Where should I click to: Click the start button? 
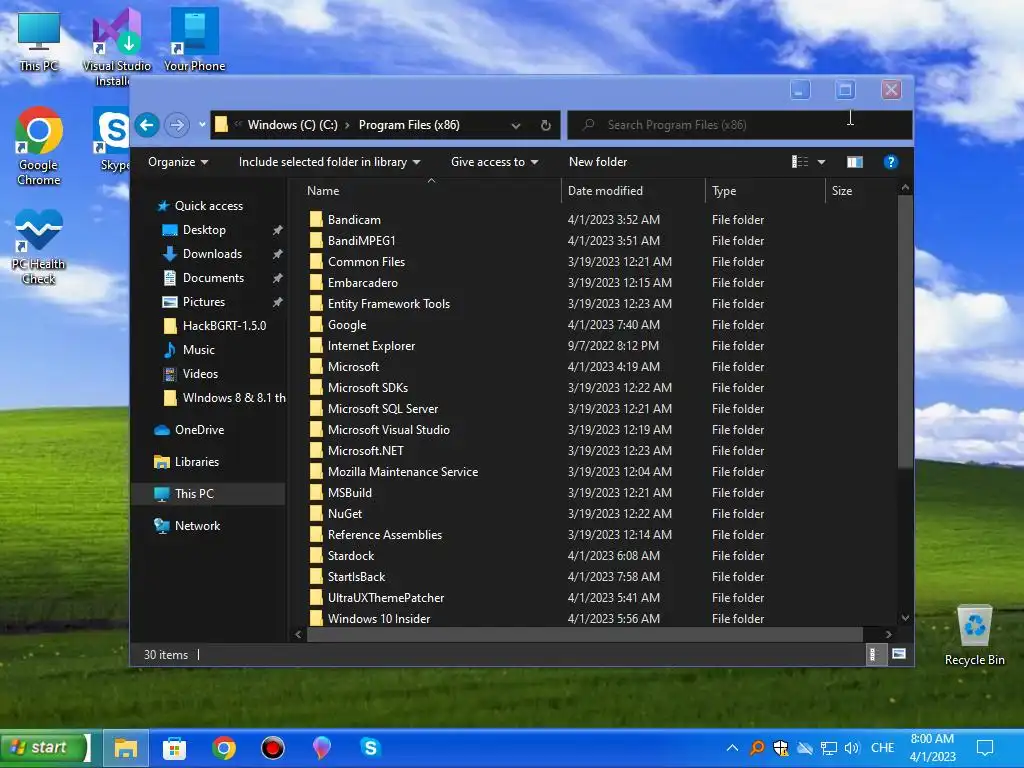coord(44,747)
